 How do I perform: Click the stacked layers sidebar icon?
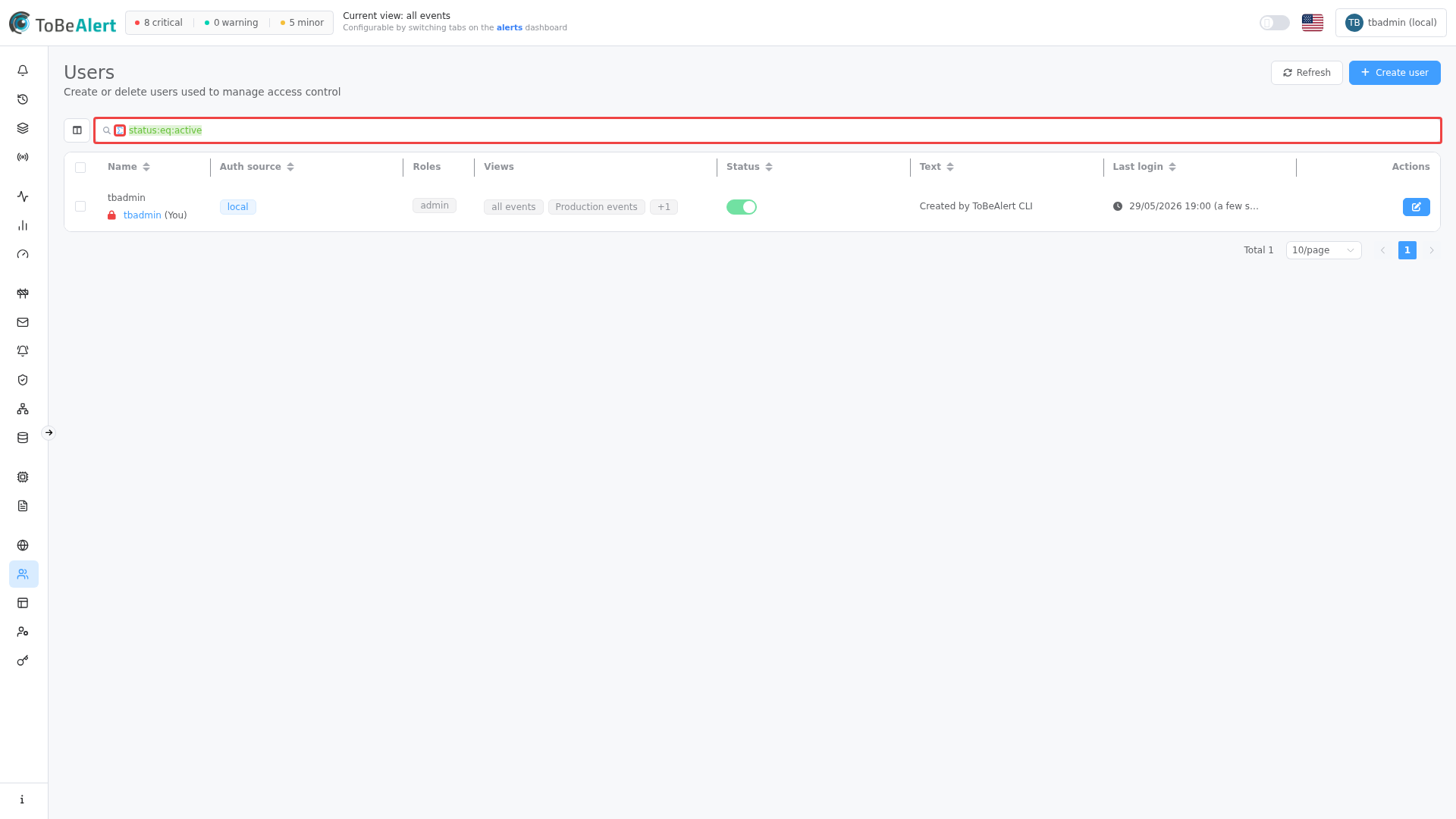point(23,128)
